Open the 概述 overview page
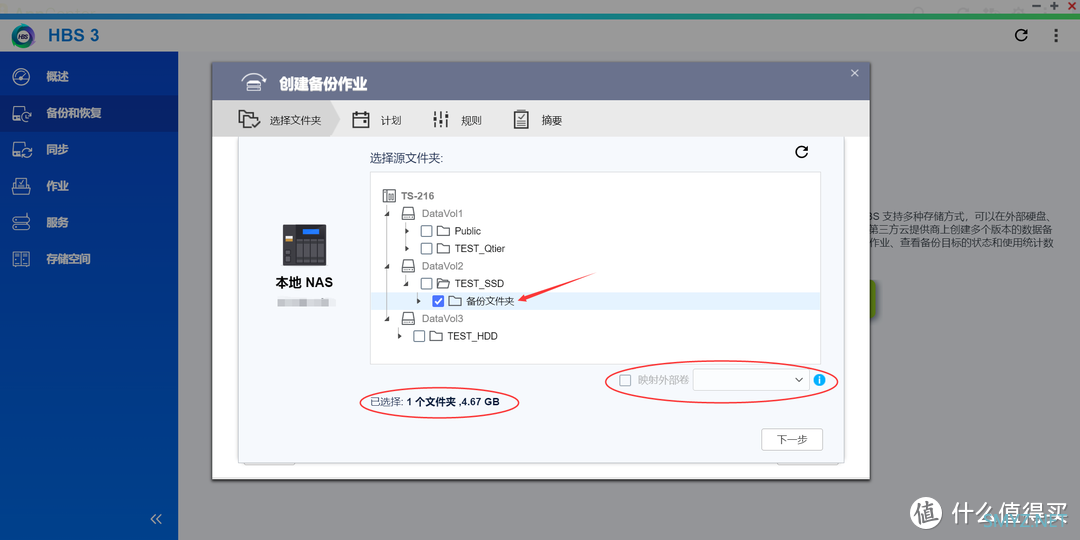Screen dimensions: 1080x540 tap(89, 76)
